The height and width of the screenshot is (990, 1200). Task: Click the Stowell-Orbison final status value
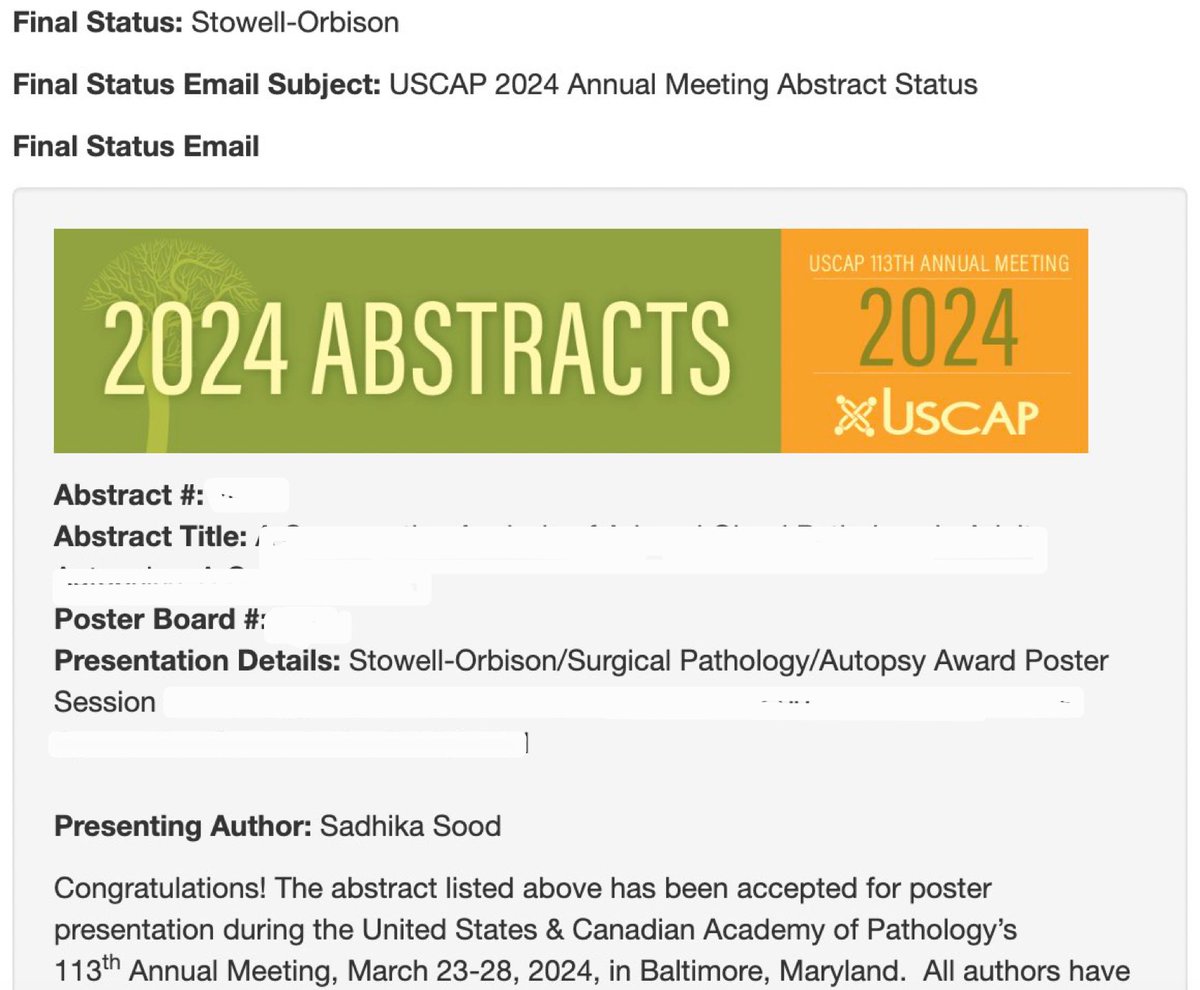point(295,22)
